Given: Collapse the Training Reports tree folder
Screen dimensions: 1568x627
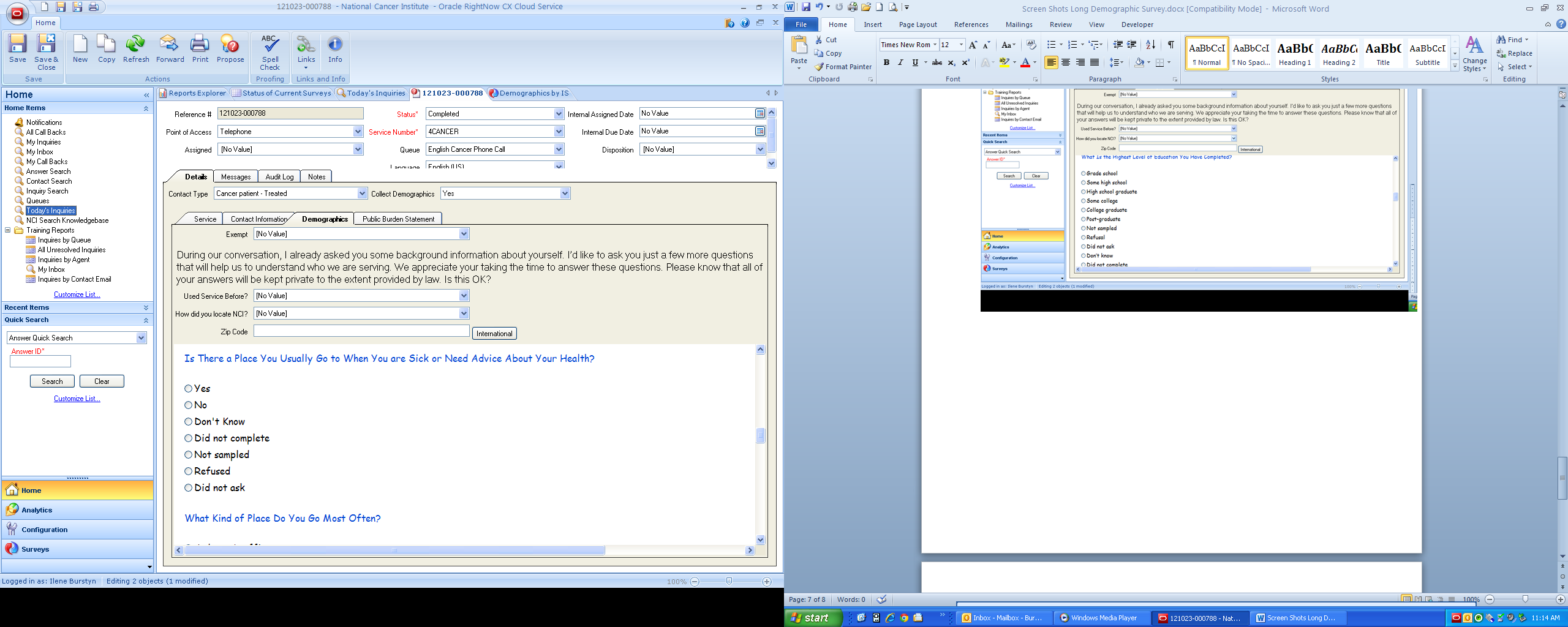Looking at the screenshot, I should [8, 230].
